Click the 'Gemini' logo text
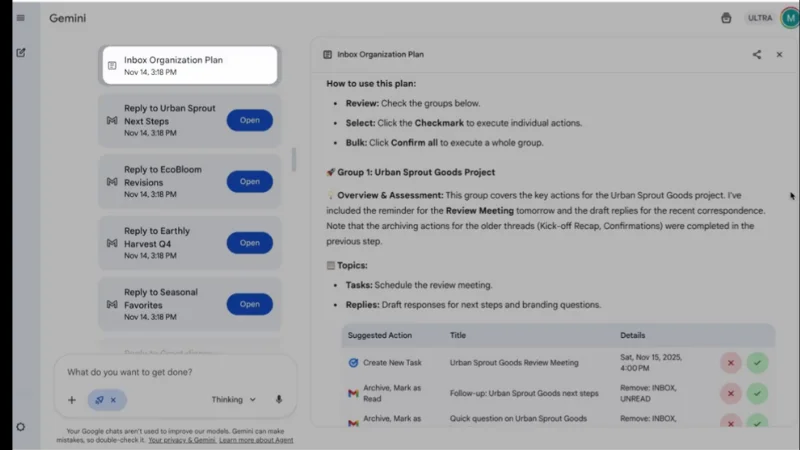 67,18
